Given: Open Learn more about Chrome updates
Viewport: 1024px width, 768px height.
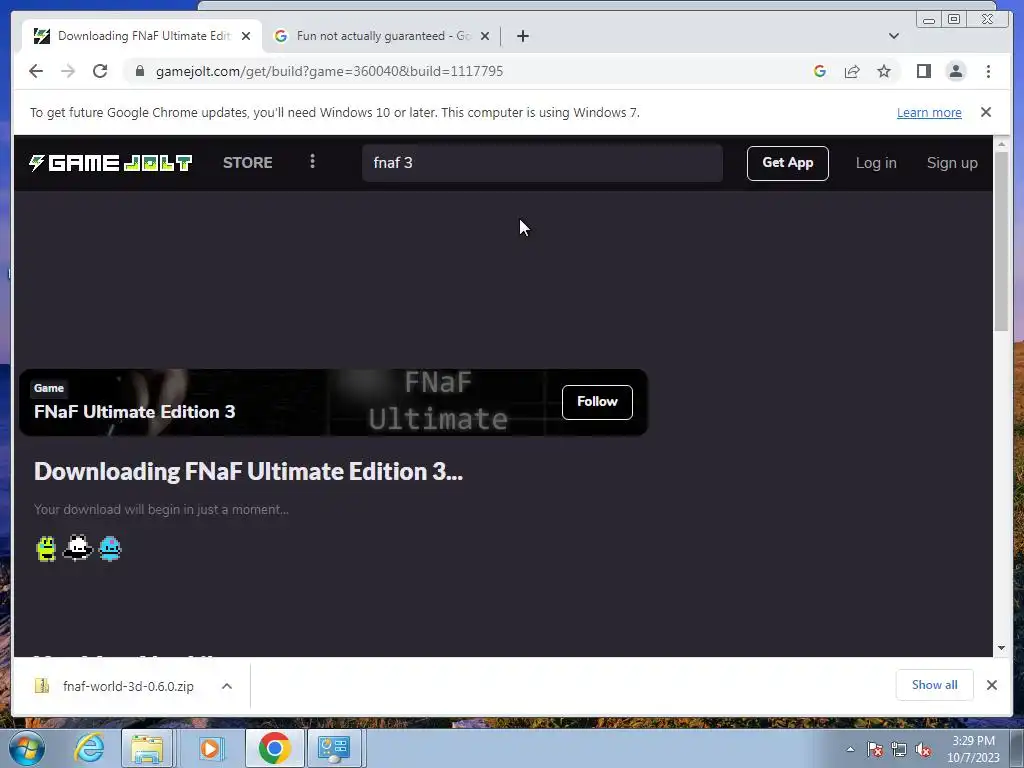Looking at the screenshot, I should [929, 112].
